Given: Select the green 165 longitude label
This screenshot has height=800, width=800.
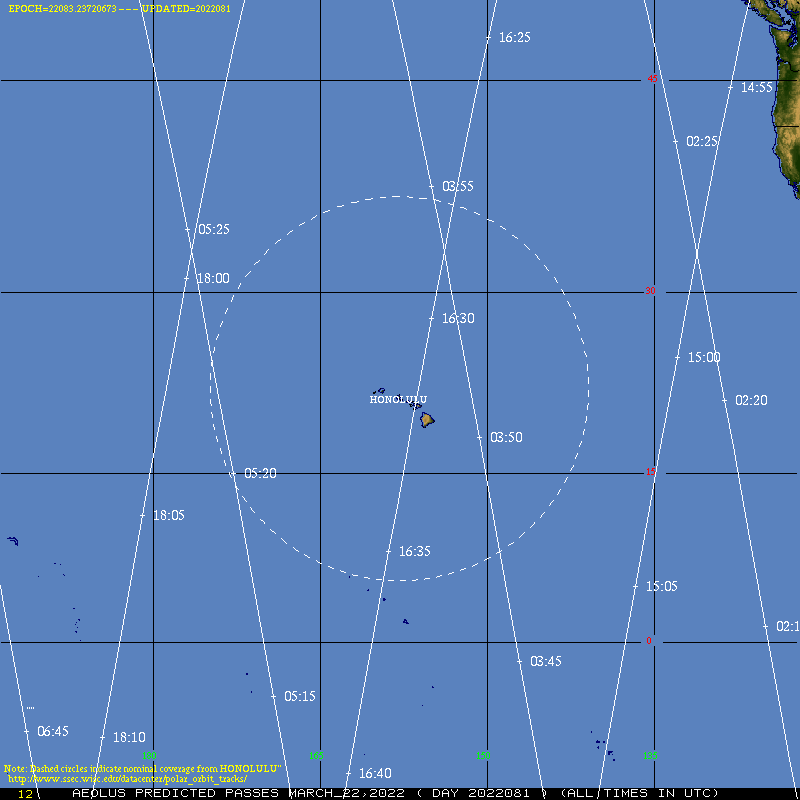Looking at the screenshot, I should pyautogui.click(x=316, y=756).
